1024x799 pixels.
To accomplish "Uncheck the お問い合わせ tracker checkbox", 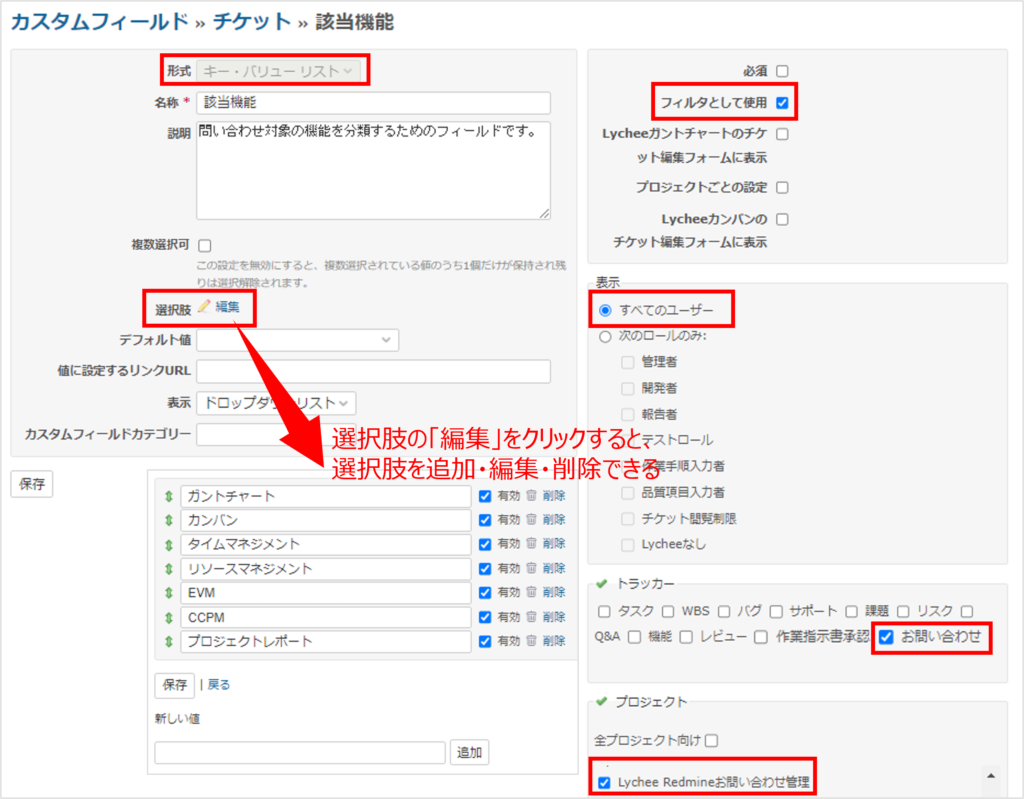I will [886, 637].
